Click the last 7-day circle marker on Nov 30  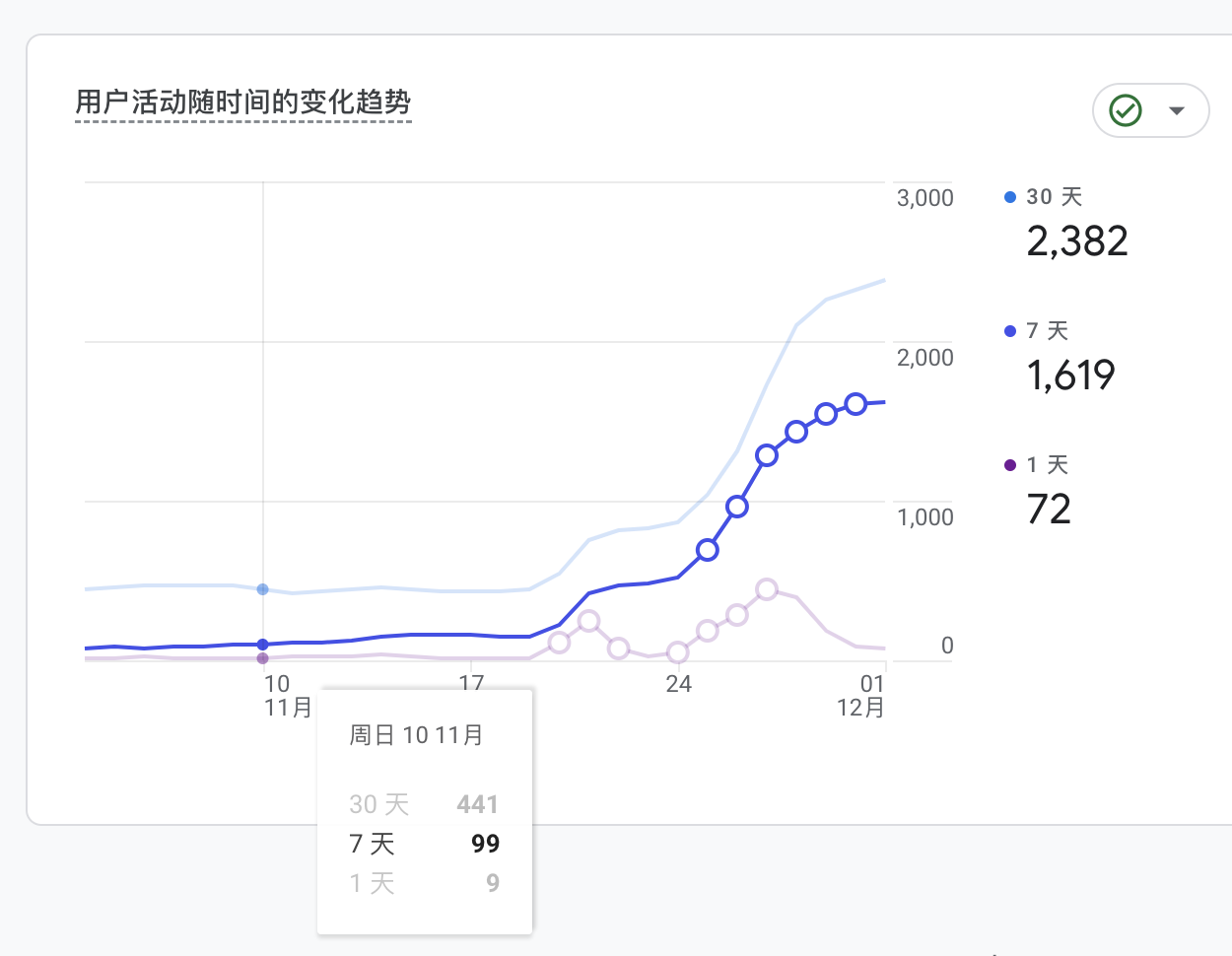(x=856, y=404)
